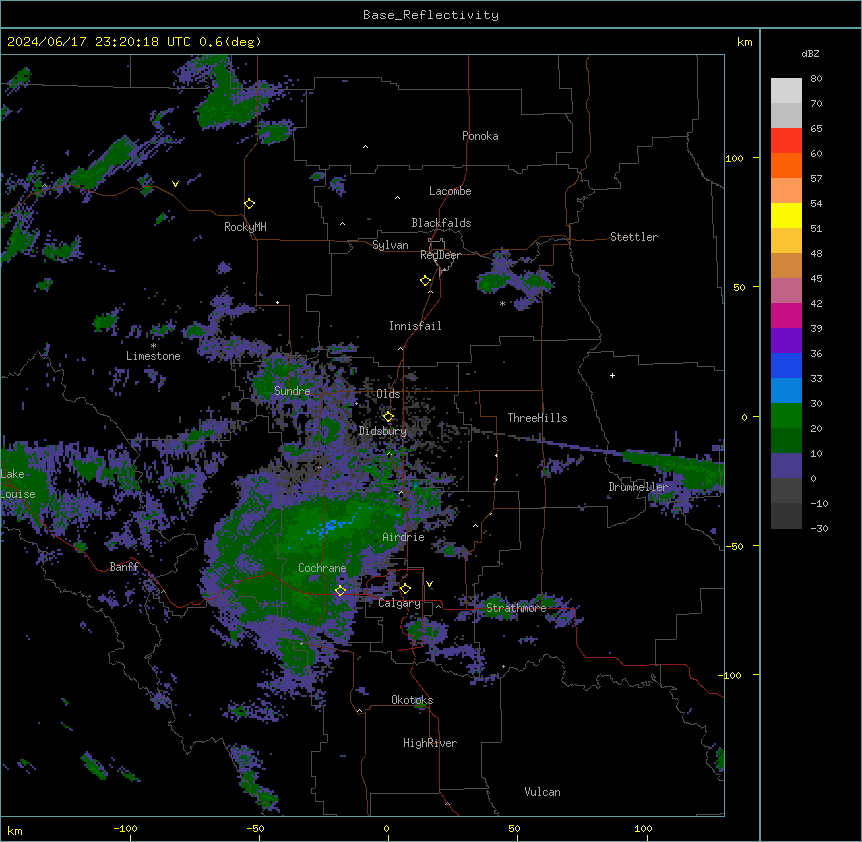Viewport: 862px width, 842px height.
Task: Select the blue 33-36 dBZ legend swatch
Action: click(786, 365)
